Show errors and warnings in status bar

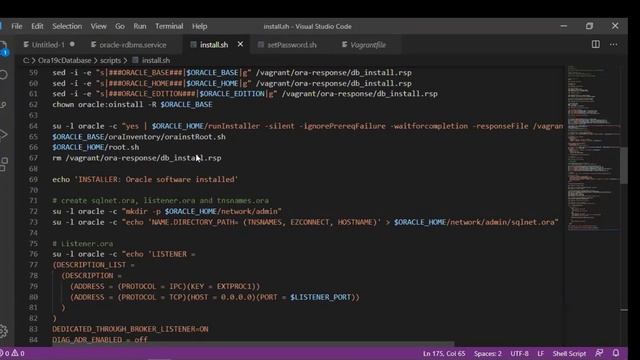click(x=13, y=353)
